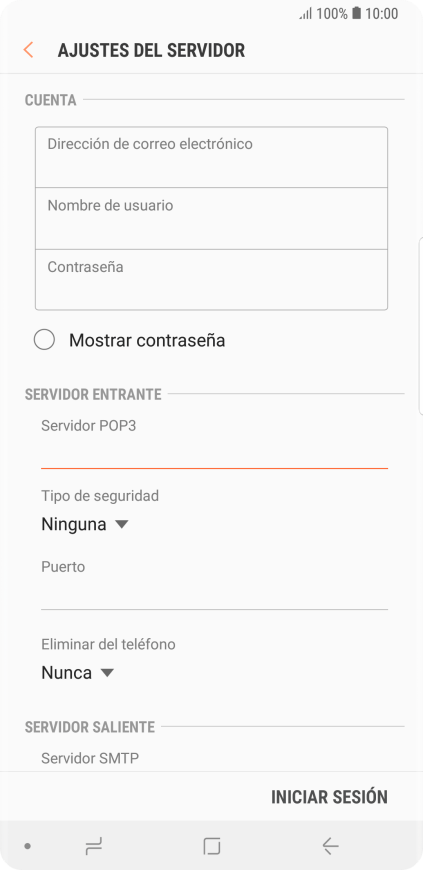Open the Ninguna security type dropdown
Viewport: 423px width, 870px height.
(85, 524)
